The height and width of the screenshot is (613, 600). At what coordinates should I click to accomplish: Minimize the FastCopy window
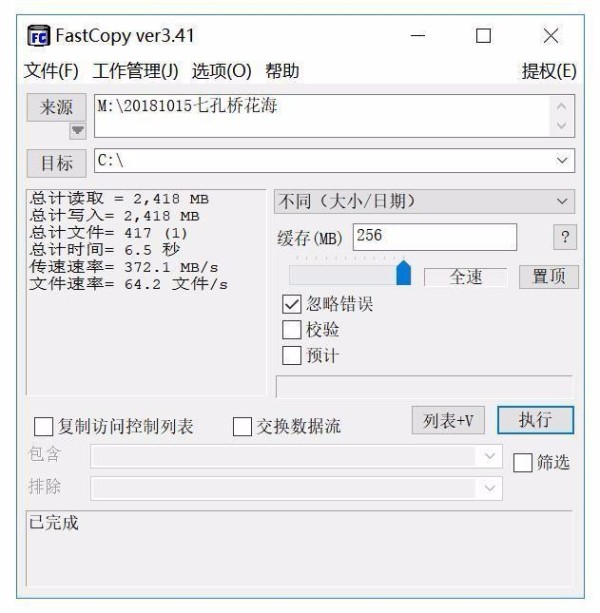[x=418, y=36]
